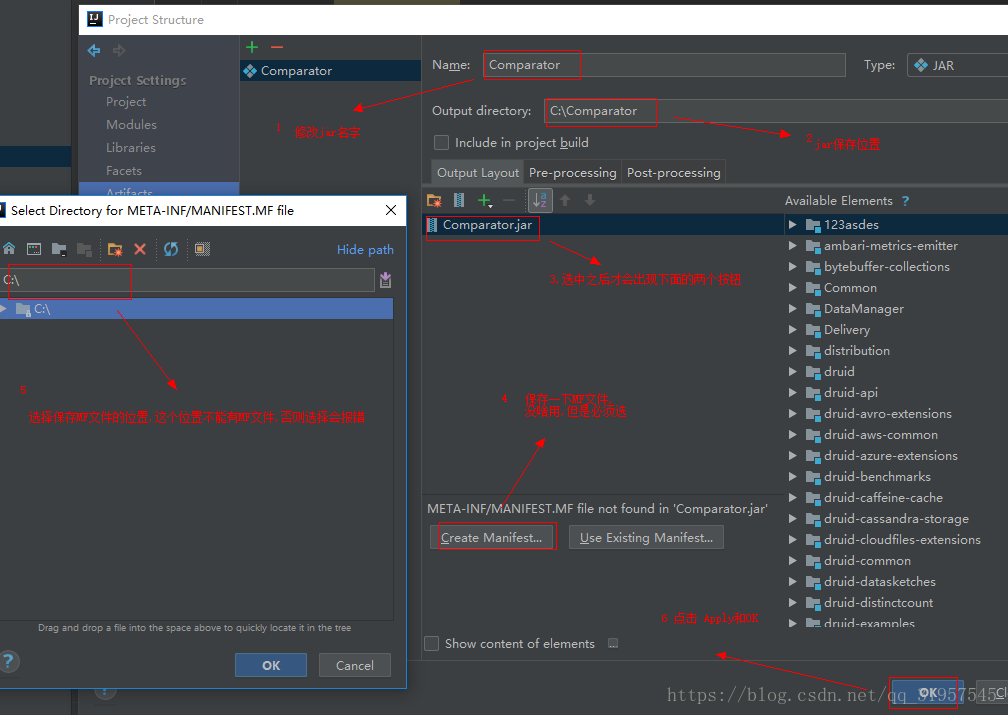The image size is (1008, 715).
Task: Open Facets settings section
Action: 123,171
